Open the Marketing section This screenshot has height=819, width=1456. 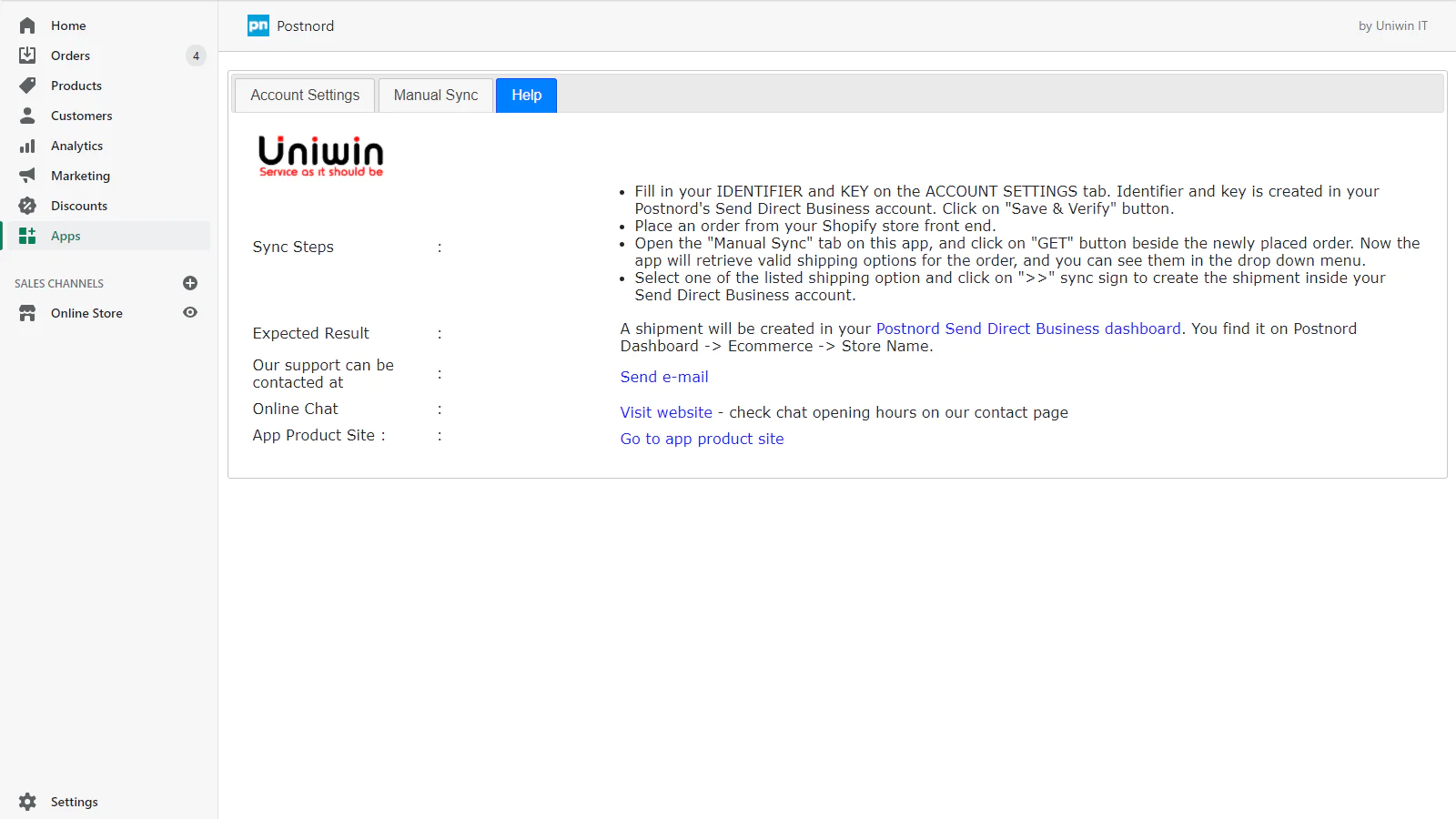(x=80, y=176)
